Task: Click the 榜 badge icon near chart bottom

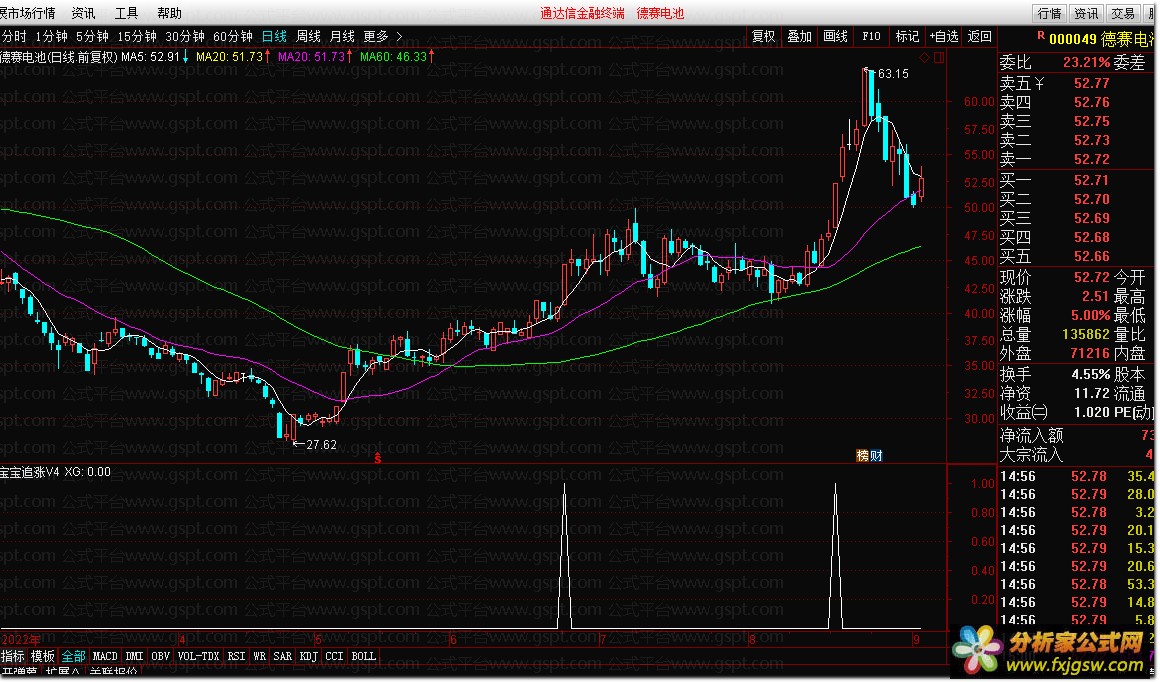Action: pos(863,456)
